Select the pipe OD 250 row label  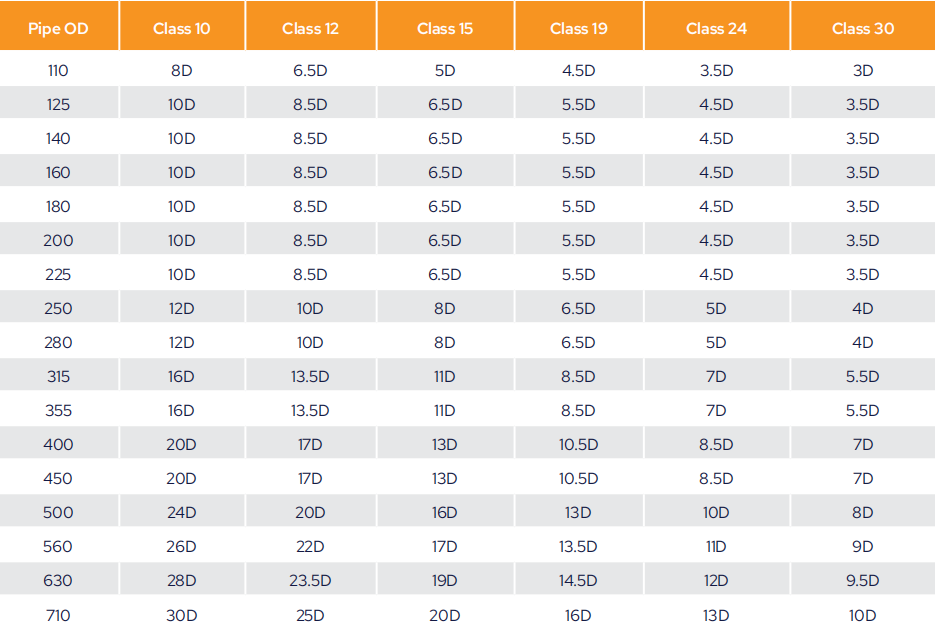(x=58, y=308)
